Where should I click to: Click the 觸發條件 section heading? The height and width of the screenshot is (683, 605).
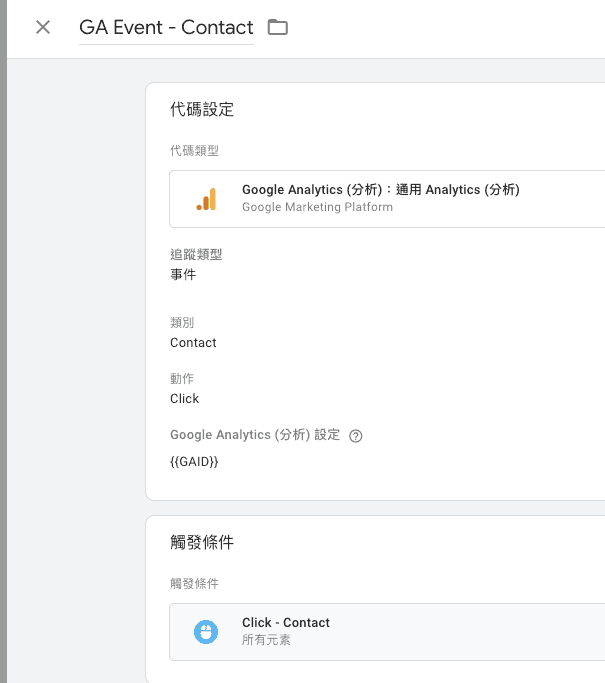coord(202,543)
